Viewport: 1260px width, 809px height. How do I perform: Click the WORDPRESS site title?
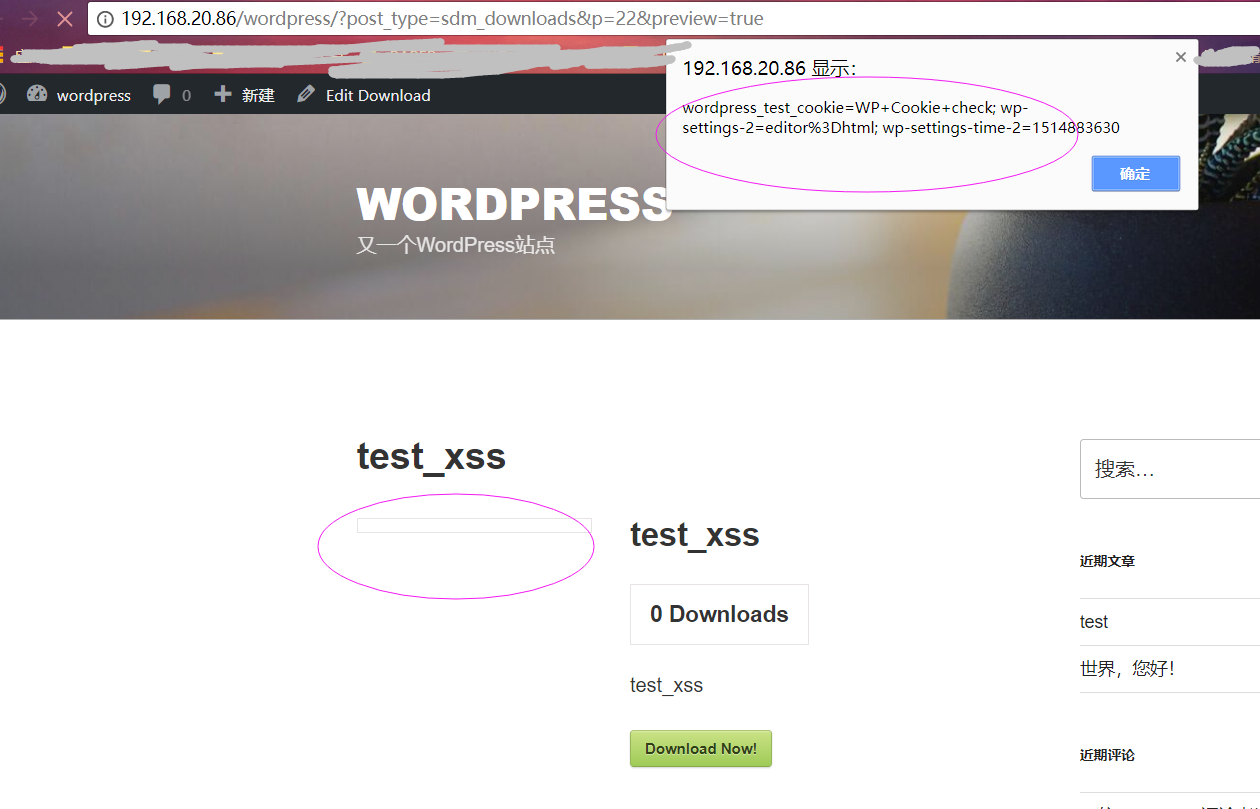click(x=513, y=204)
